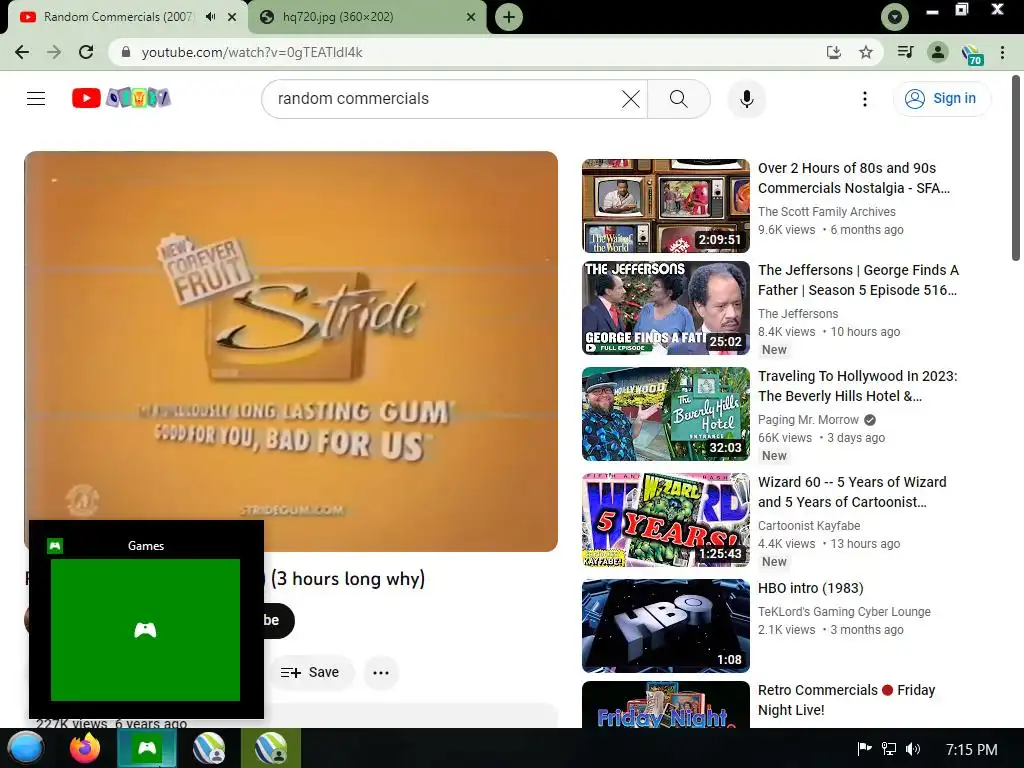Click title George Finds A Father
This screenshot has height=768, width=1024.
857,280
